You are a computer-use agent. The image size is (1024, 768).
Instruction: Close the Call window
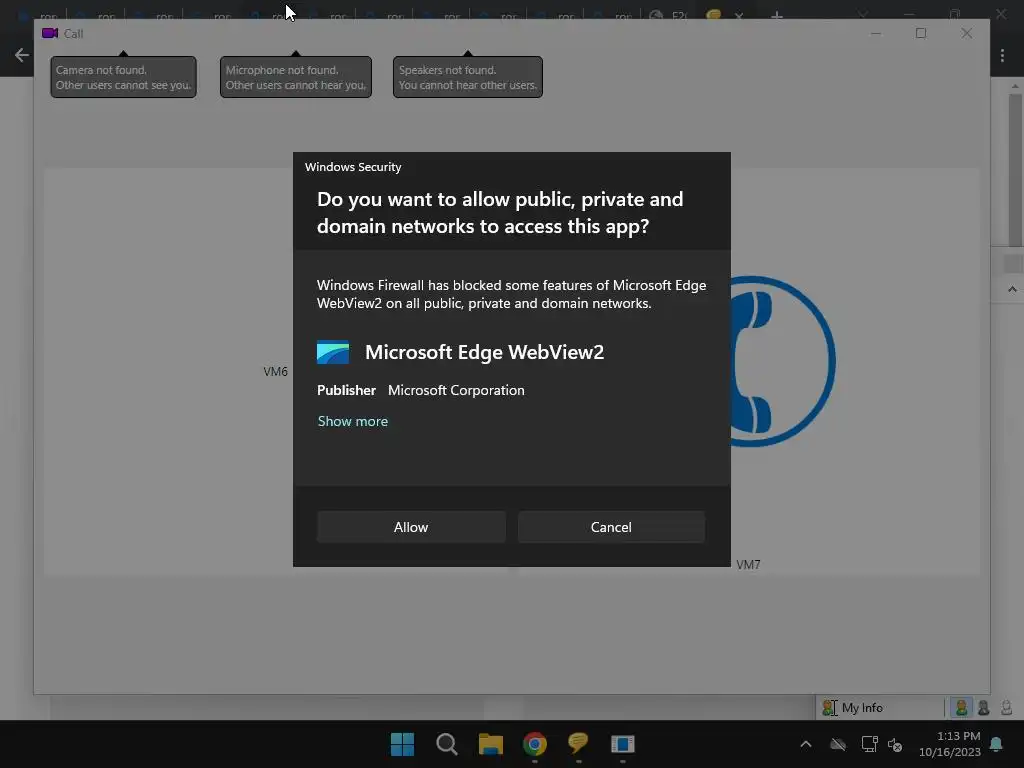(x=967, y=33)
